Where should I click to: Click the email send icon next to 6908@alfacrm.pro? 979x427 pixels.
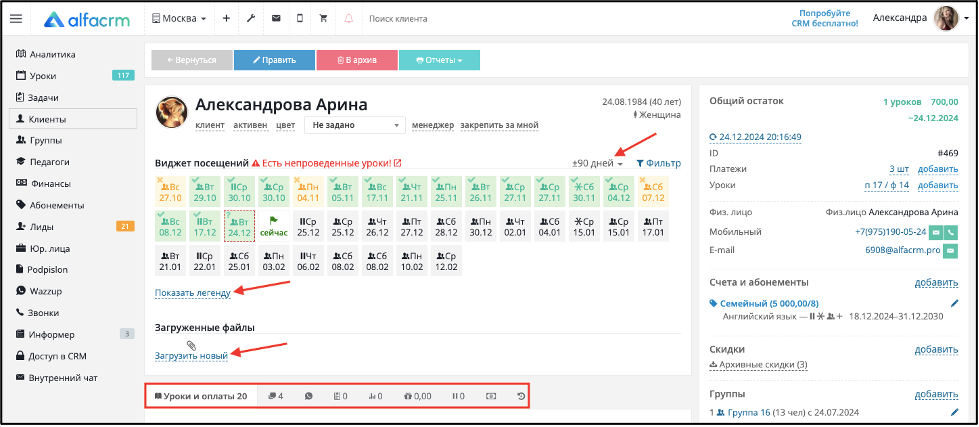click(950, 250)
